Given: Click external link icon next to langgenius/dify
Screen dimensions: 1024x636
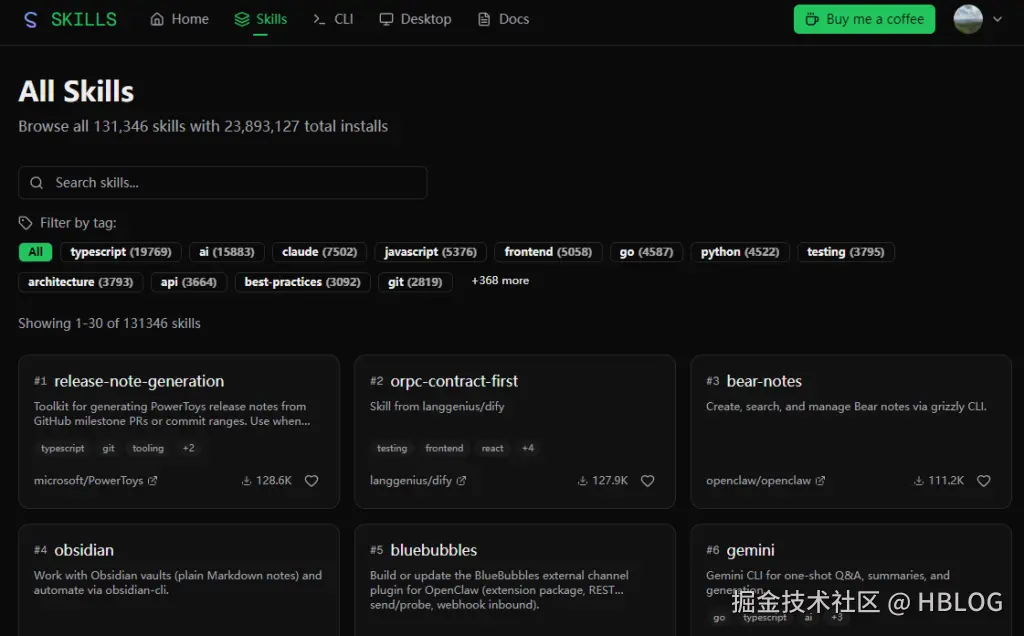Looking at the screenshot, I should click(x=461, y=481).
